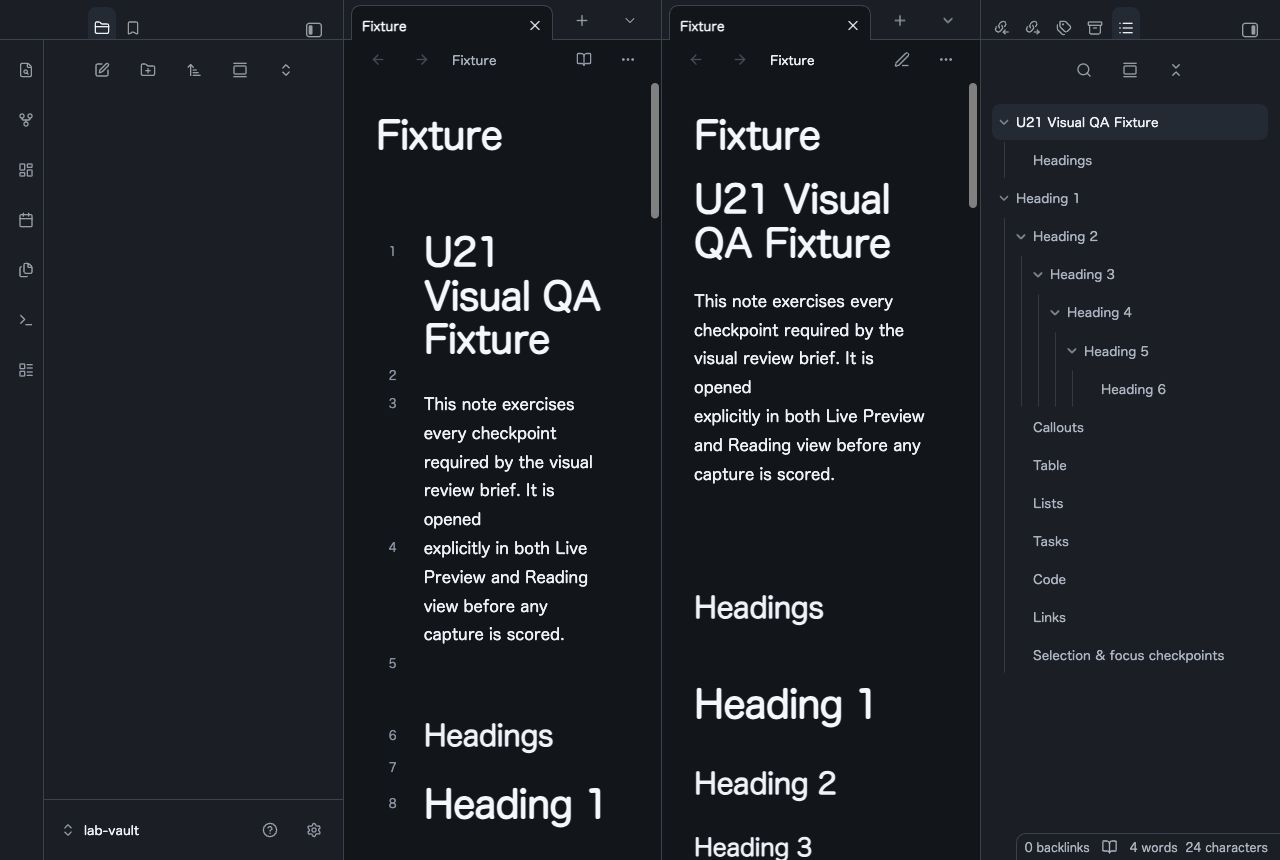Image resolution: width=1280 pixels, height=860 pixels.
Task: Jump to Callouts in the outline
Action: pos(1058,427)
